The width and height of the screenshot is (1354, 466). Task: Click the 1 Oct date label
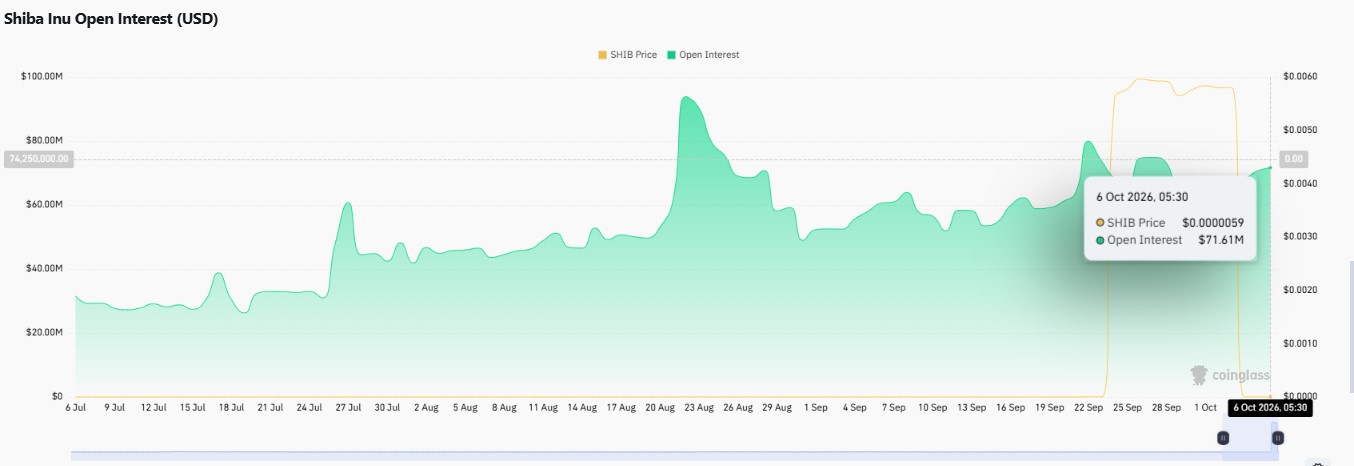pos(1206,408)
